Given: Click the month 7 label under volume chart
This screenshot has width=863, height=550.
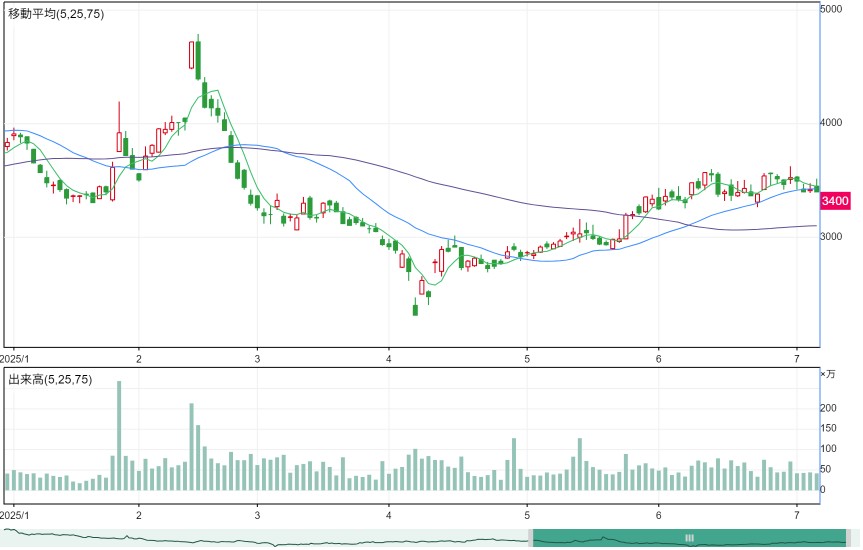Looking at the screenshot, I should click(x=797, y=515).
